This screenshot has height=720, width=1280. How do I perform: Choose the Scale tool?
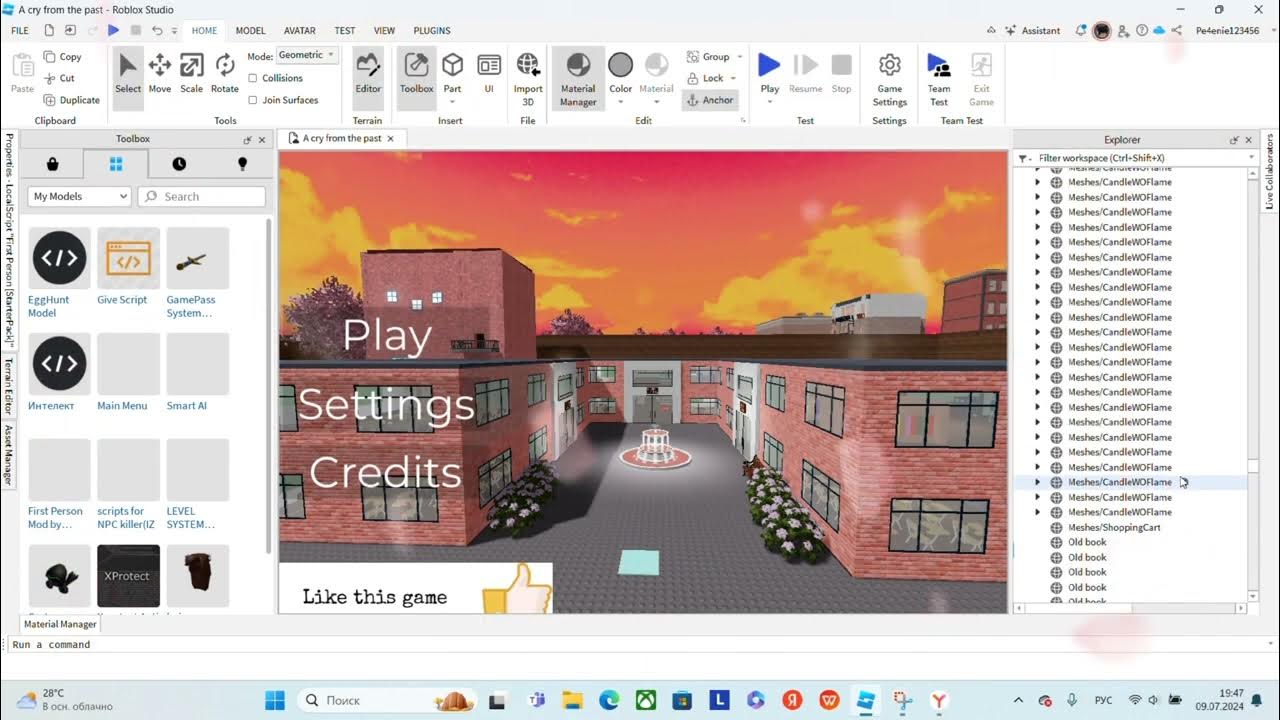tap(191, 75)
